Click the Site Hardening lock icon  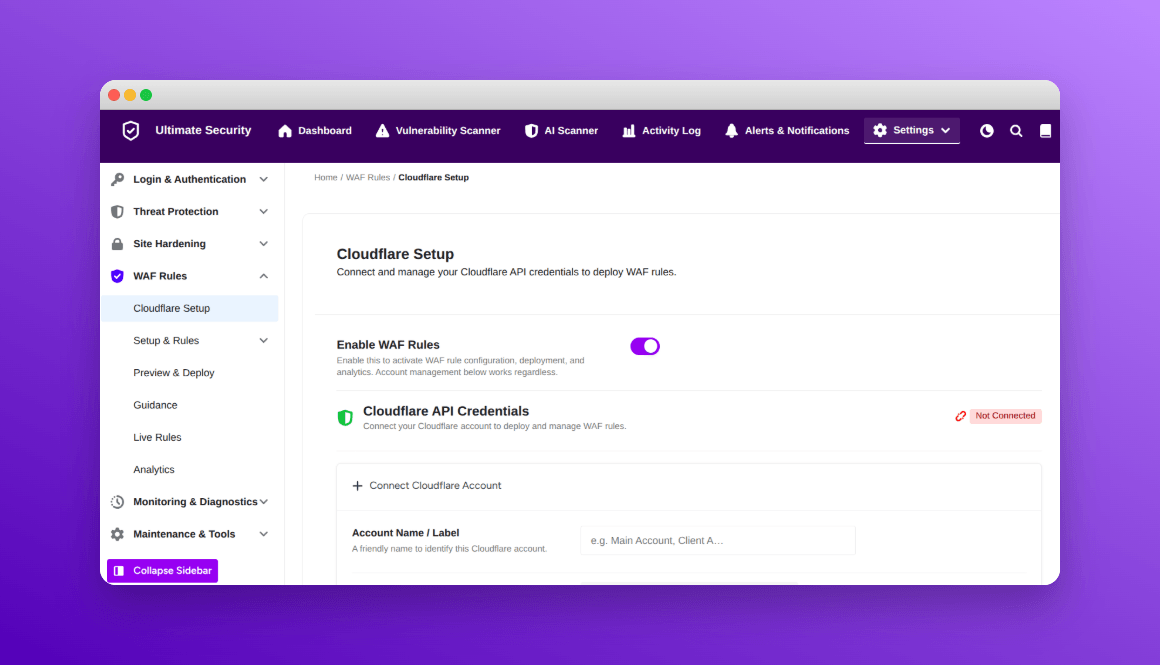coord(117,244)
